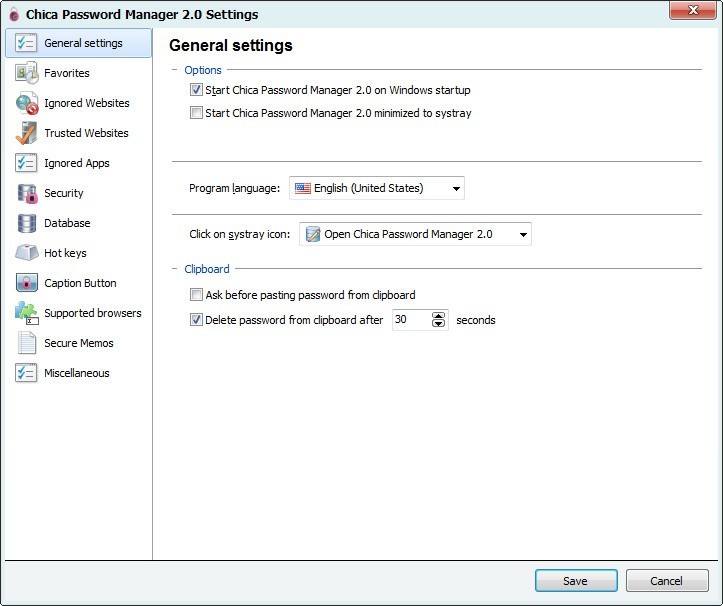The width and height of the screenshot is (723, 606).
Task: Click the Hot keys keyboard key icon
Action: pyautogui.click(x=26, y=253)
